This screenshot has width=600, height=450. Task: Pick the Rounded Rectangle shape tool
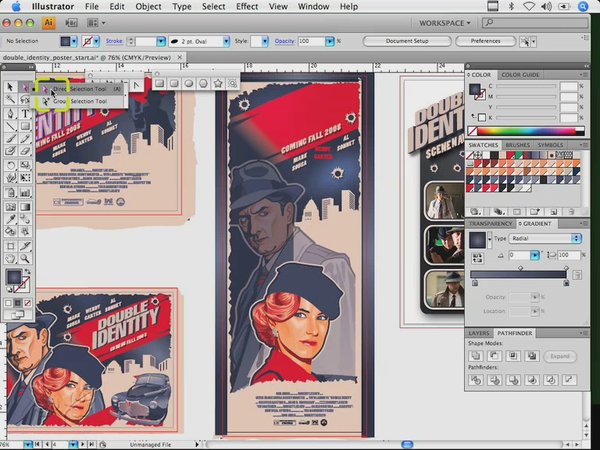pyautogui.click(x=175, y=82)
